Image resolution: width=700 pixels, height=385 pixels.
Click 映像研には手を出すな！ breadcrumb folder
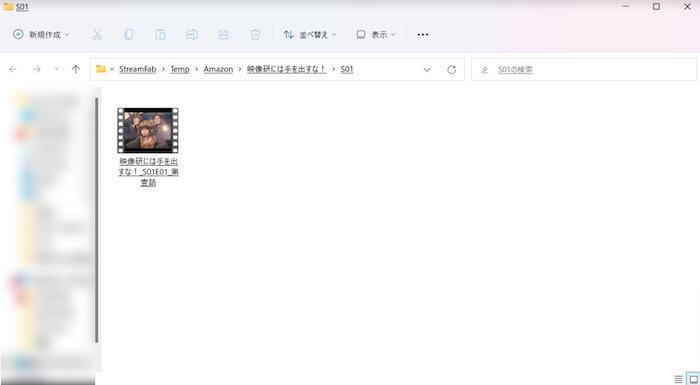(x=287, y=69)
